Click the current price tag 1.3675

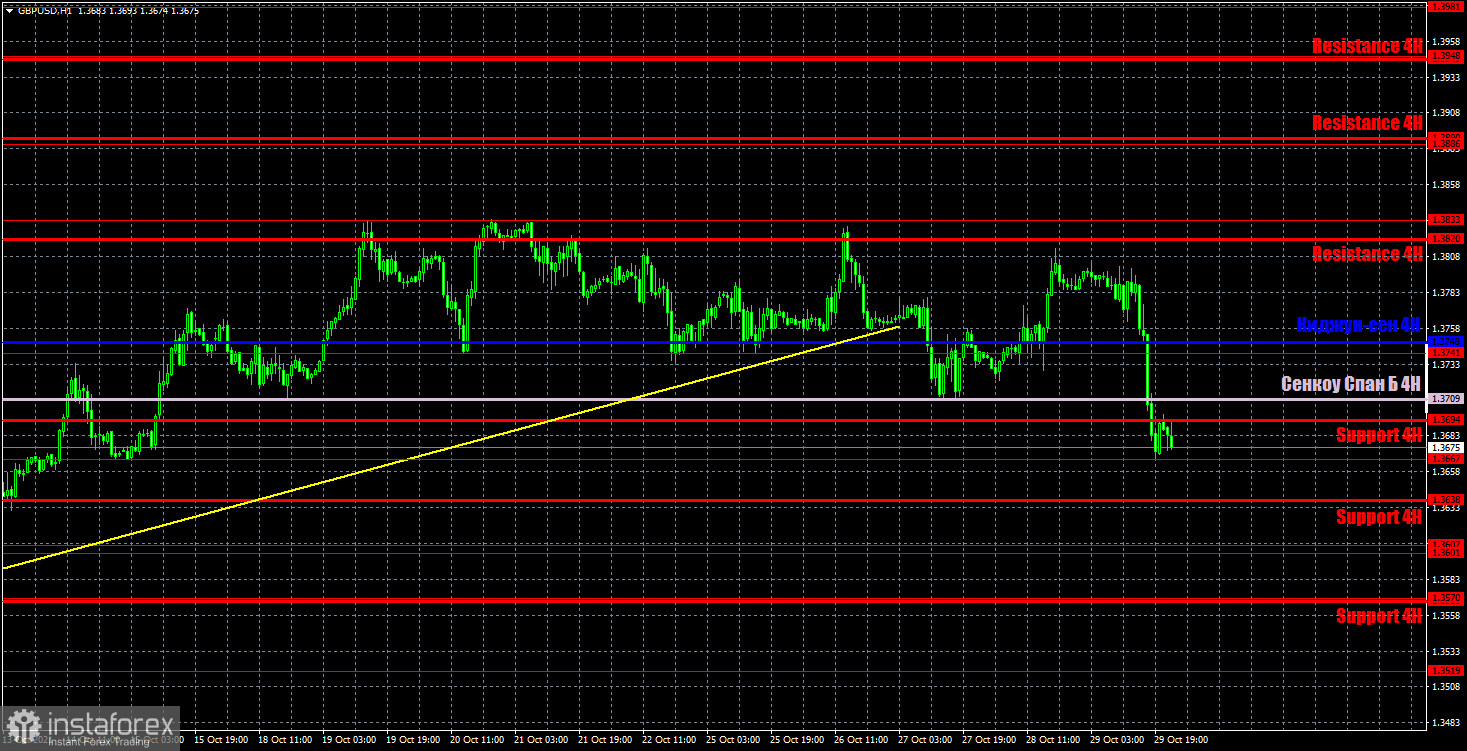(x=1447, y=448)
